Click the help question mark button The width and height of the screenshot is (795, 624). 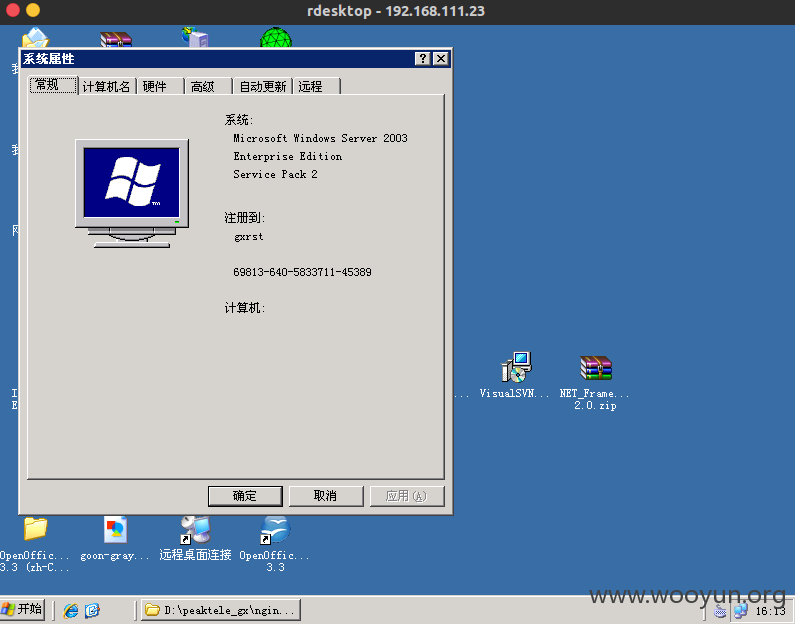click(422, 59)
